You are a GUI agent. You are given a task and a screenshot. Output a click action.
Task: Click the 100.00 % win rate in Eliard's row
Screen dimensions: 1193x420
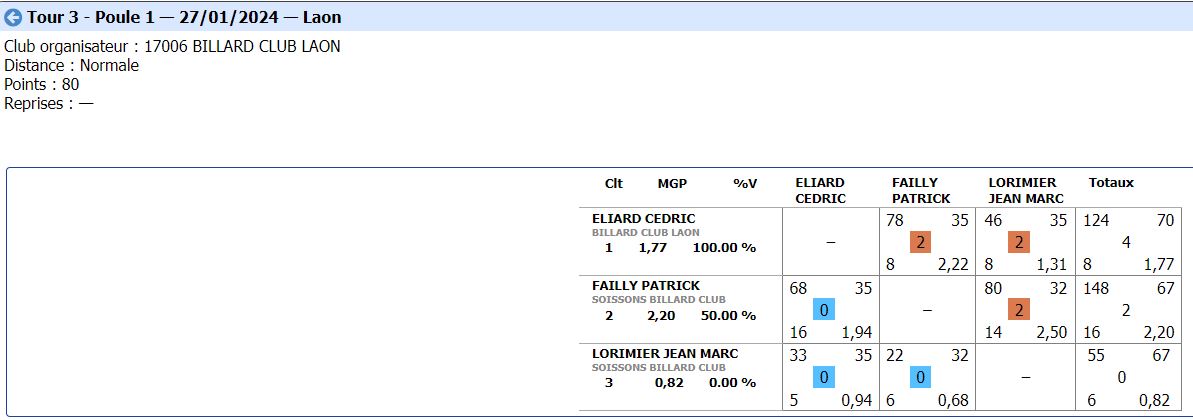(x=727, y=248)
